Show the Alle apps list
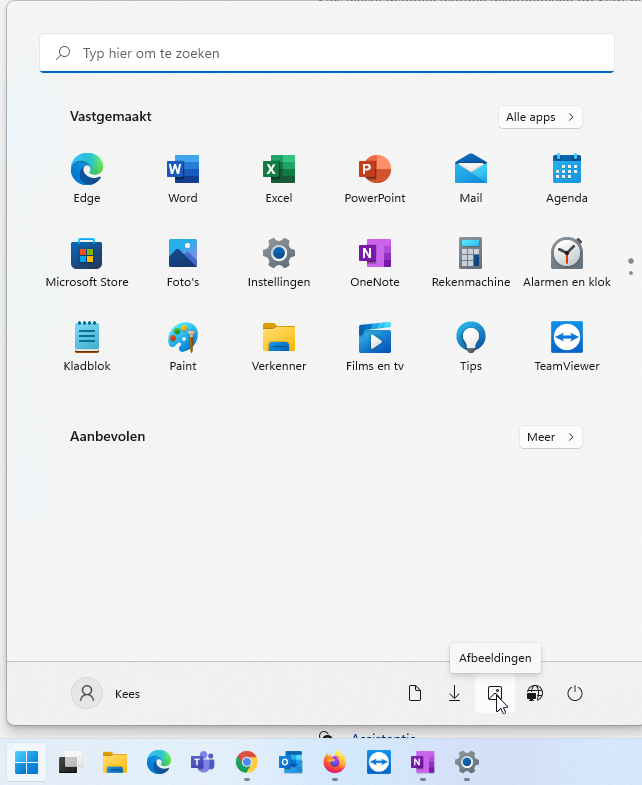 tap(540, 117)
